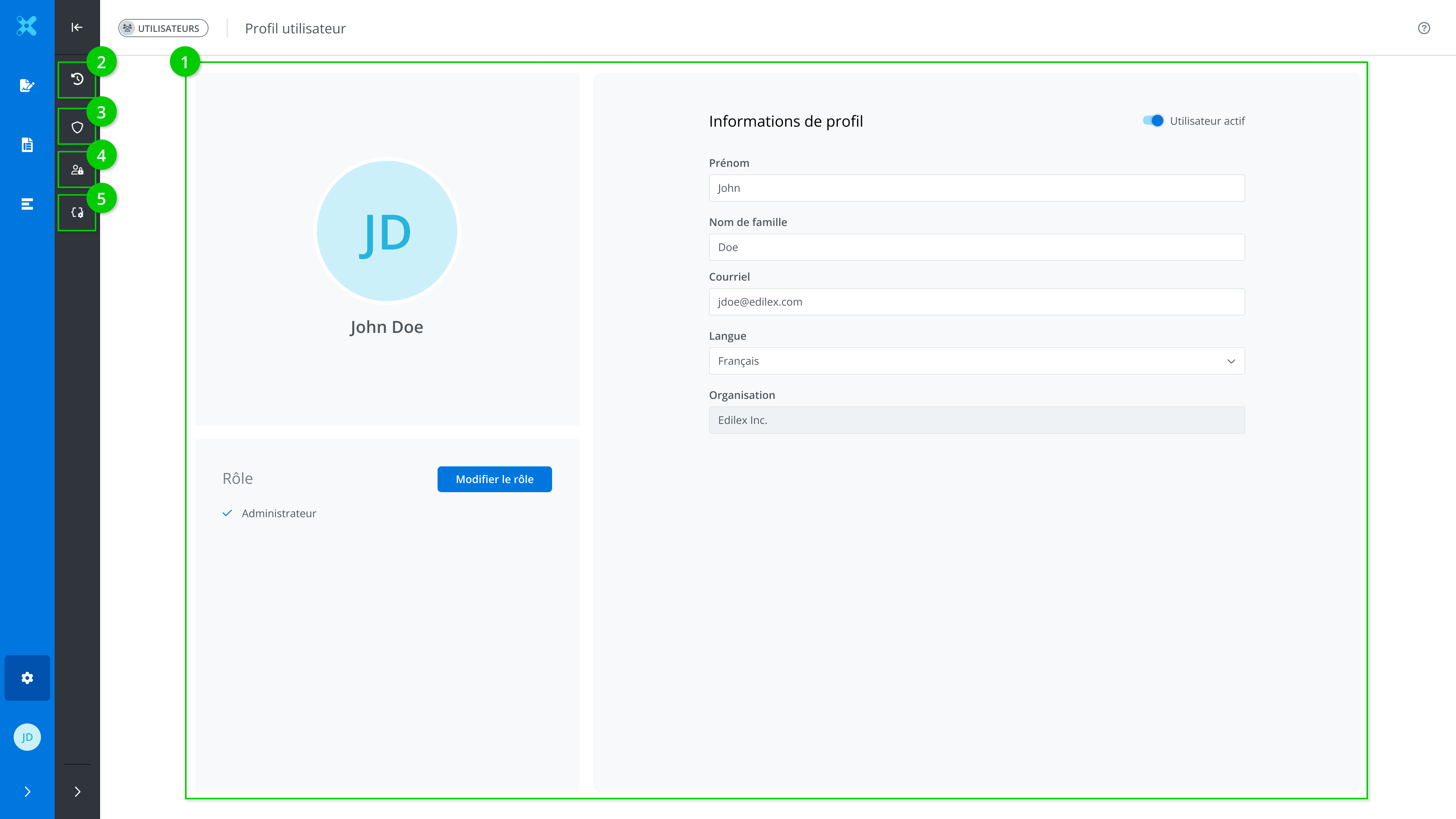
Task: Click the help question mark icon
Action: (1424, 28)
